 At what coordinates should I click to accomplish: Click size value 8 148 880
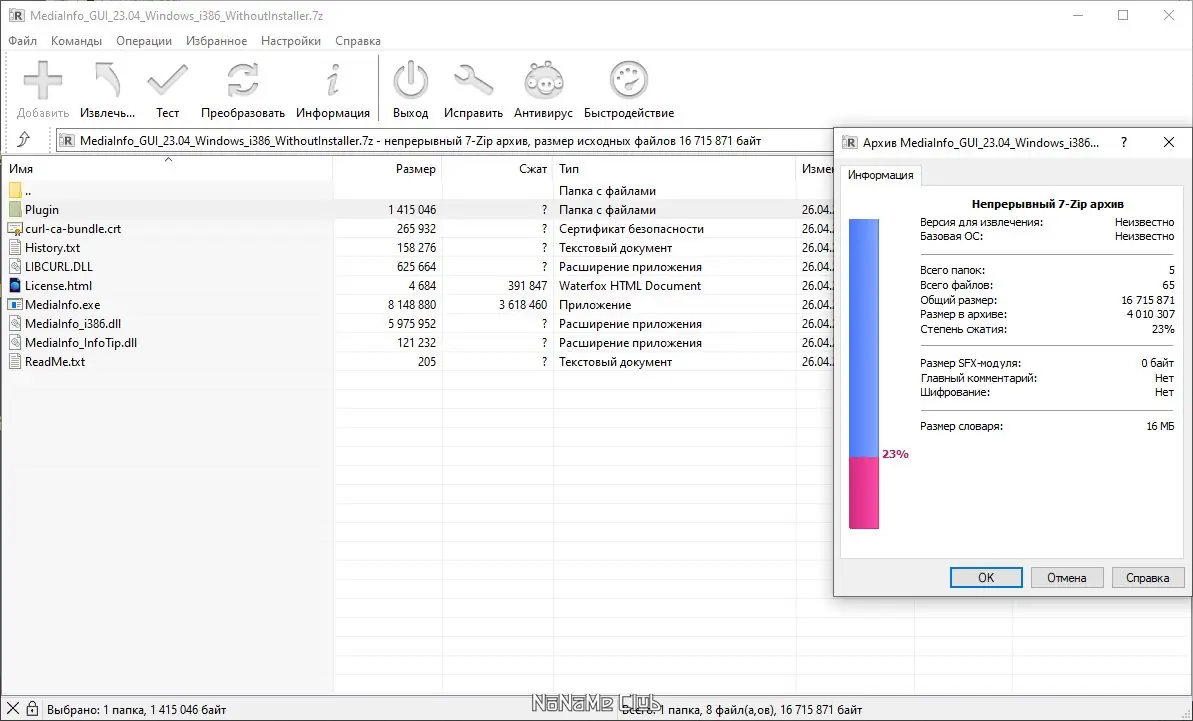pos(412,304)
